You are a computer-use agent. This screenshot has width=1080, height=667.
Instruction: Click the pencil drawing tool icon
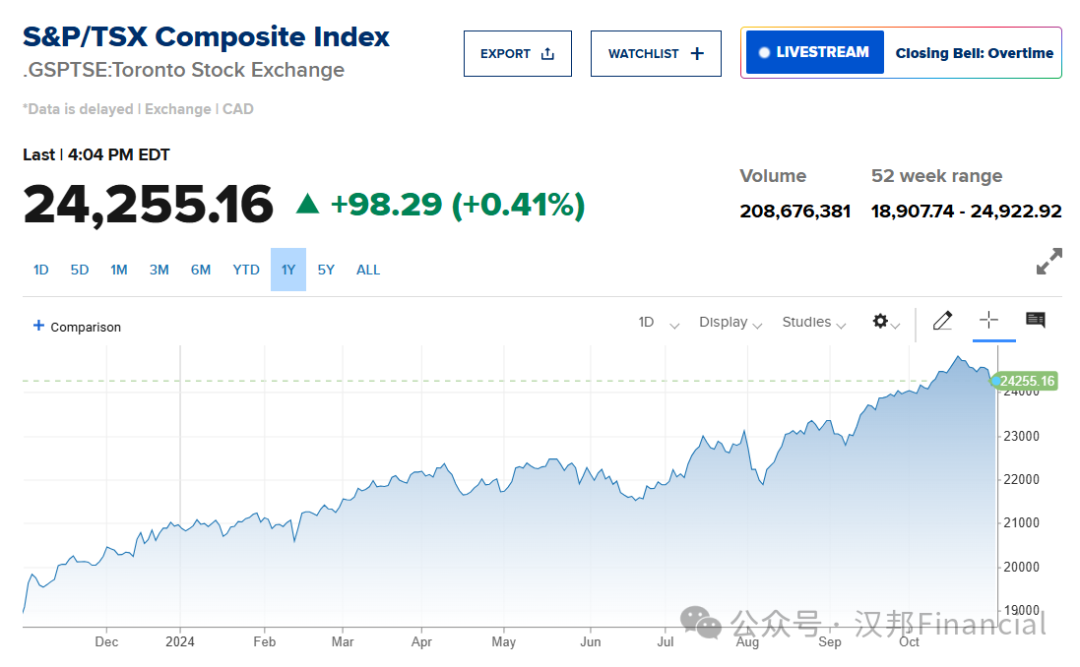click(942, 321)
